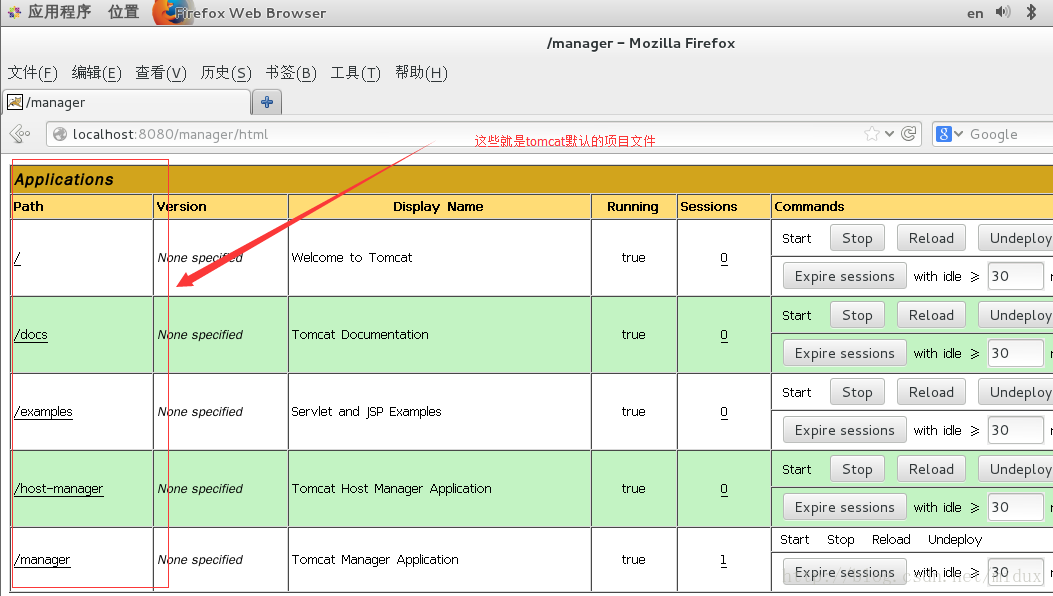Image resolution: width=1053 pixels, height=596 pixels.
Task: Click the Firefox logo in top panel
Action: pos(172,13)
